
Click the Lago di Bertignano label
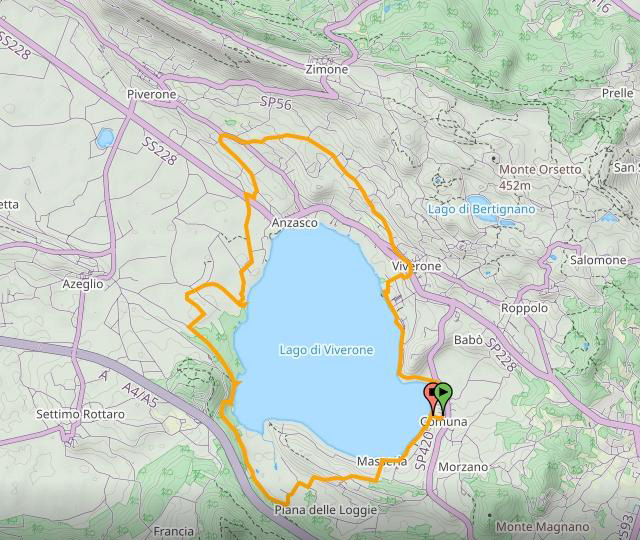click(481, 210)
